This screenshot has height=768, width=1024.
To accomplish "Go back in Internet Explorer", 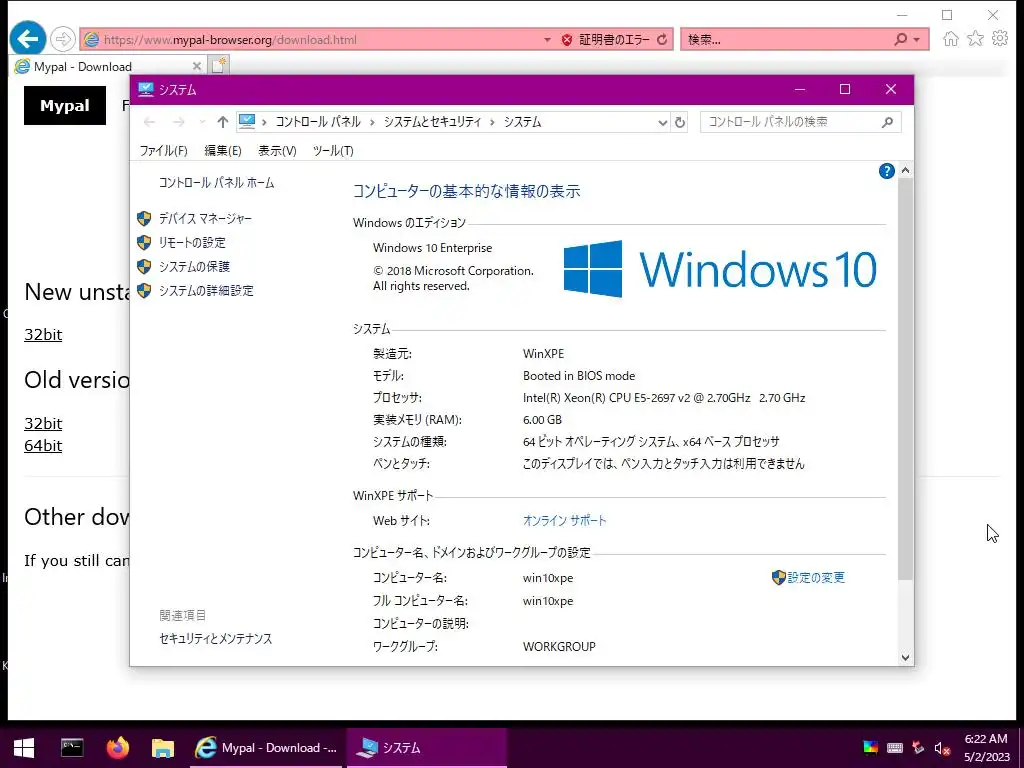I will click(x=27, y=39).
